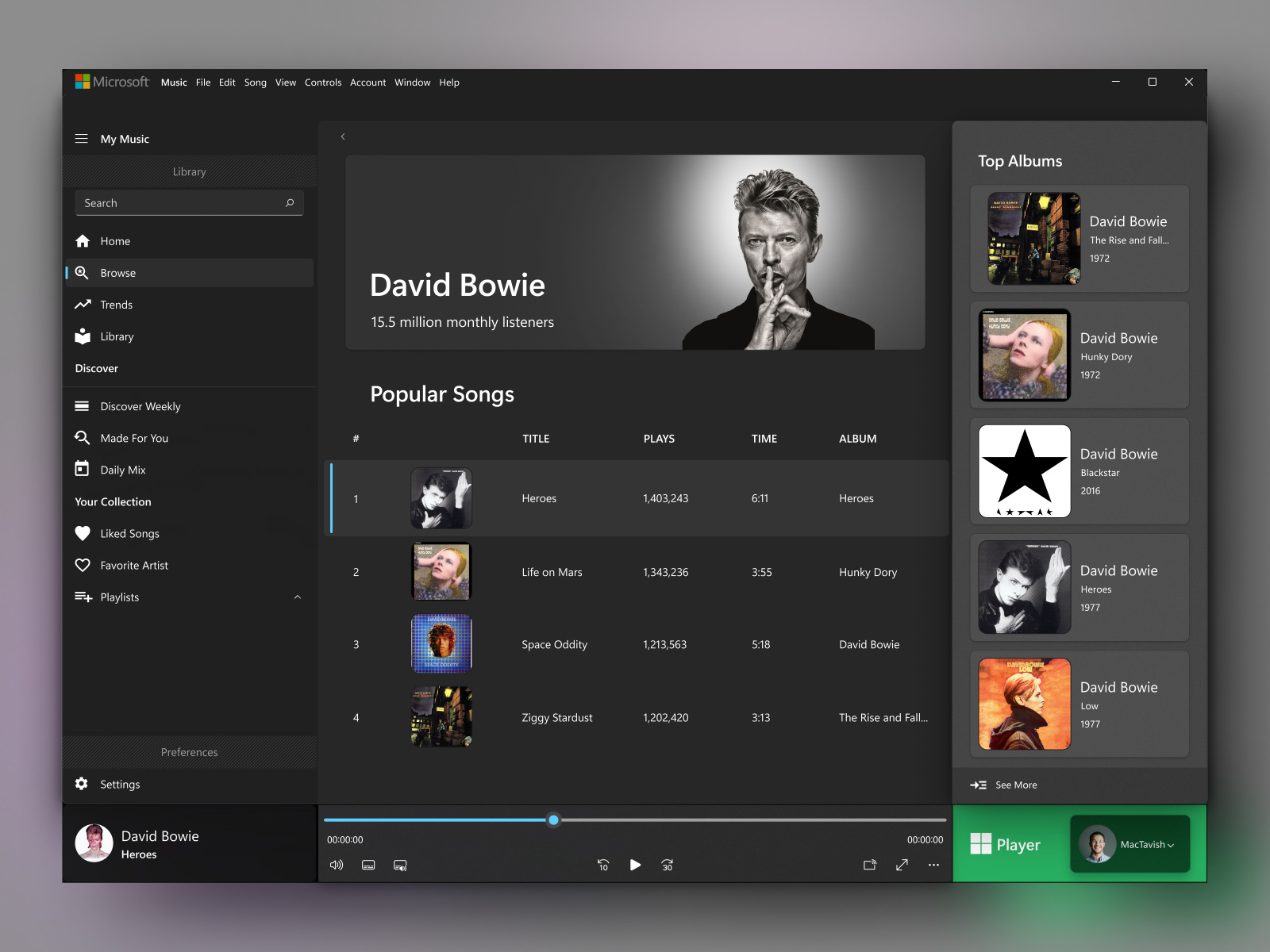1270x952 pixels.
Task: Open the Account menu in the menu bar
Action: [368, 82]
